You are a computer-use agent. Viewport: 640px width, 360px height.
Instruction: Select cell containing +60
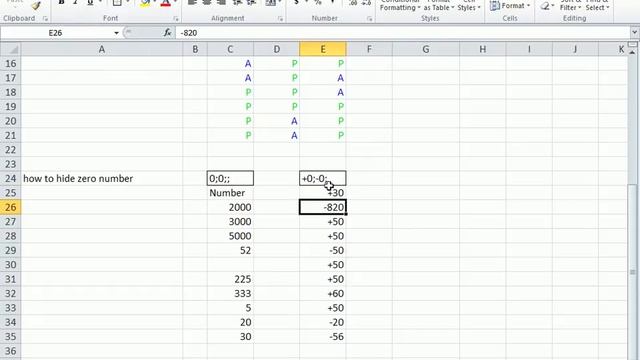(322, 293)
